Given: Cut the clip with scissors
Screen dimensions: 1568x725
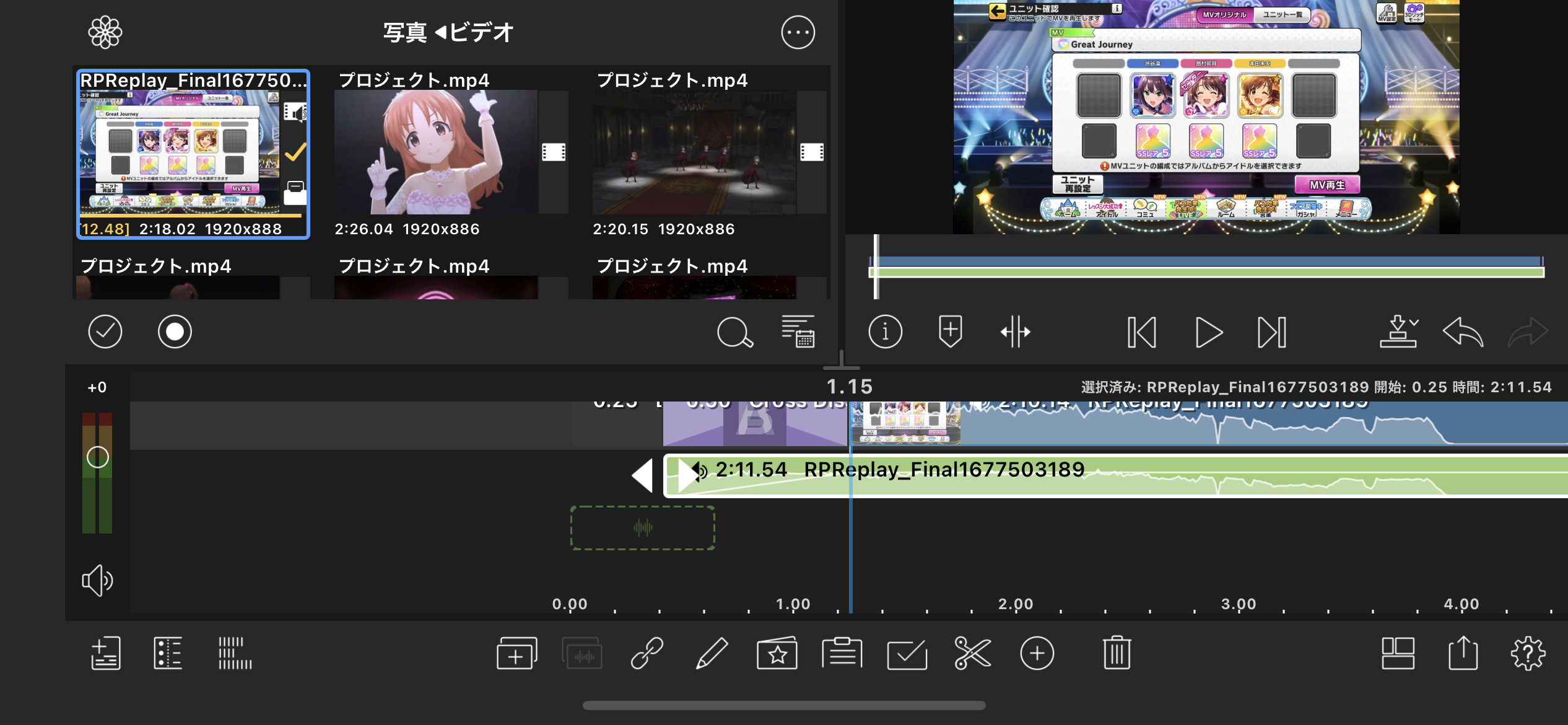Looking at the screenshot, I should point(972,653).
